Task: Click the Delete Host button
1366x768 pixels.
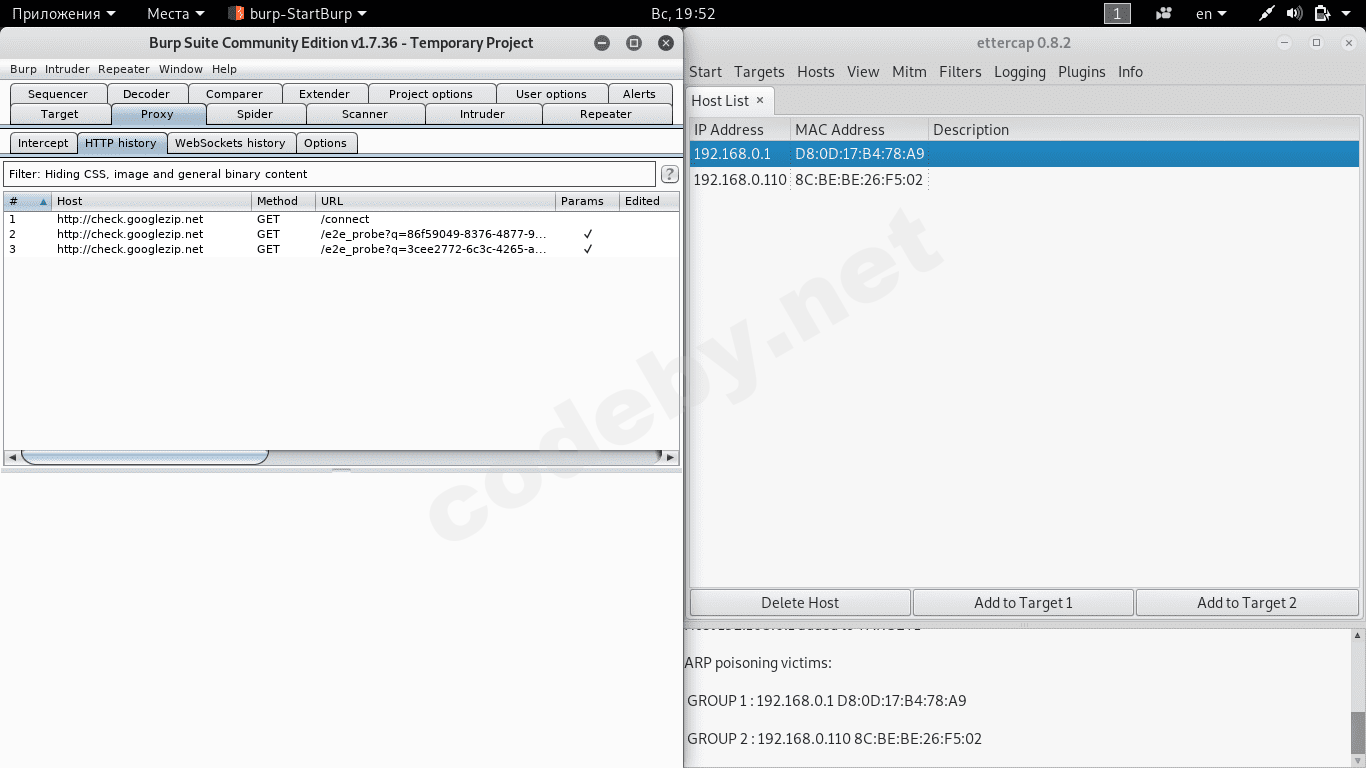Action: (x=800, y=603)
